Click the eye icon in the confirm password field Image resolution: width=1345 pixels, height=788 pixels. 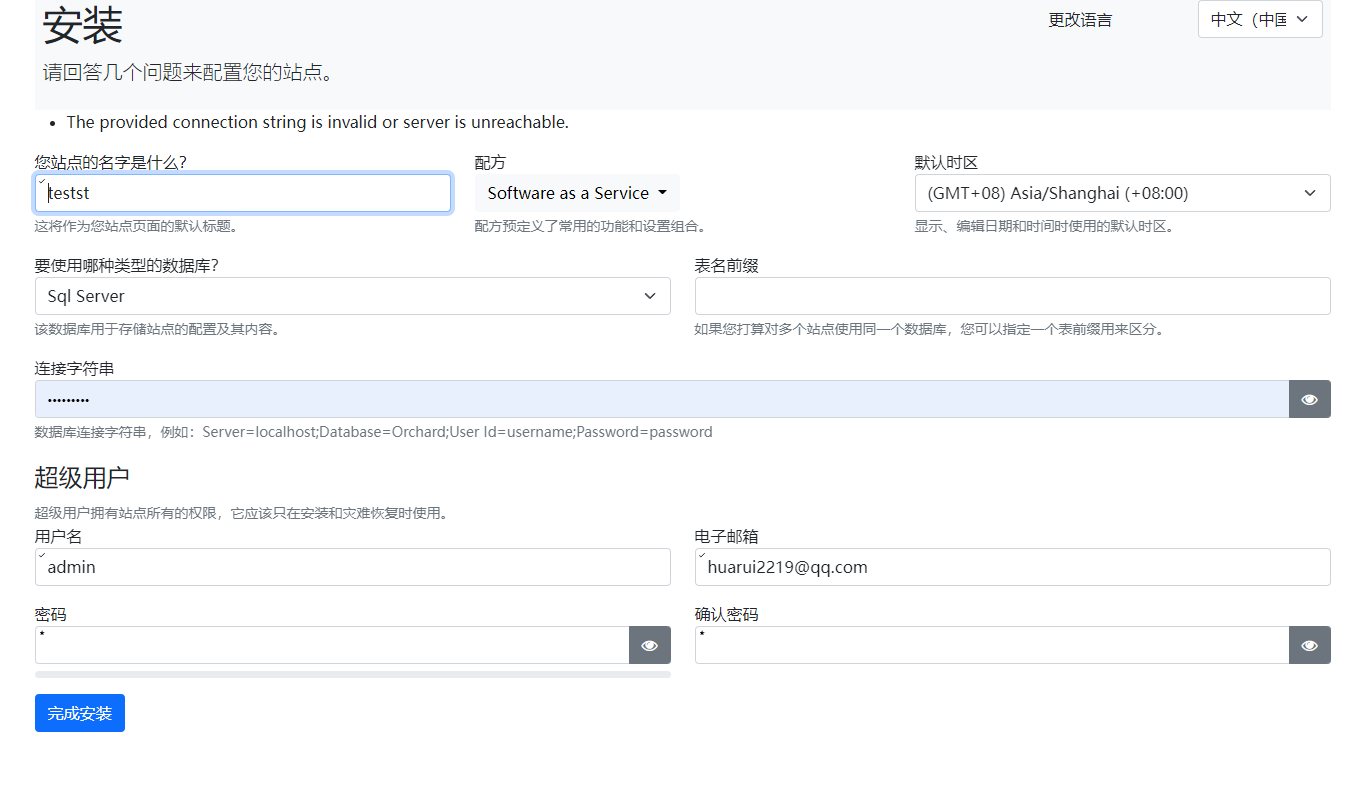1309,645
